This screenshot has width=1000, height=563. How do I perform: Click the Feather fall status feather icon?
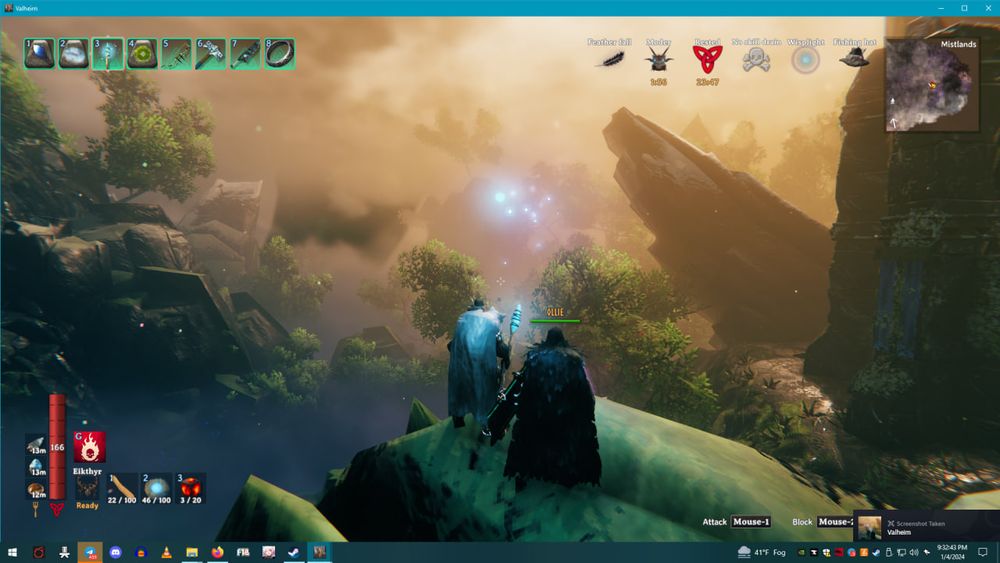611,60
